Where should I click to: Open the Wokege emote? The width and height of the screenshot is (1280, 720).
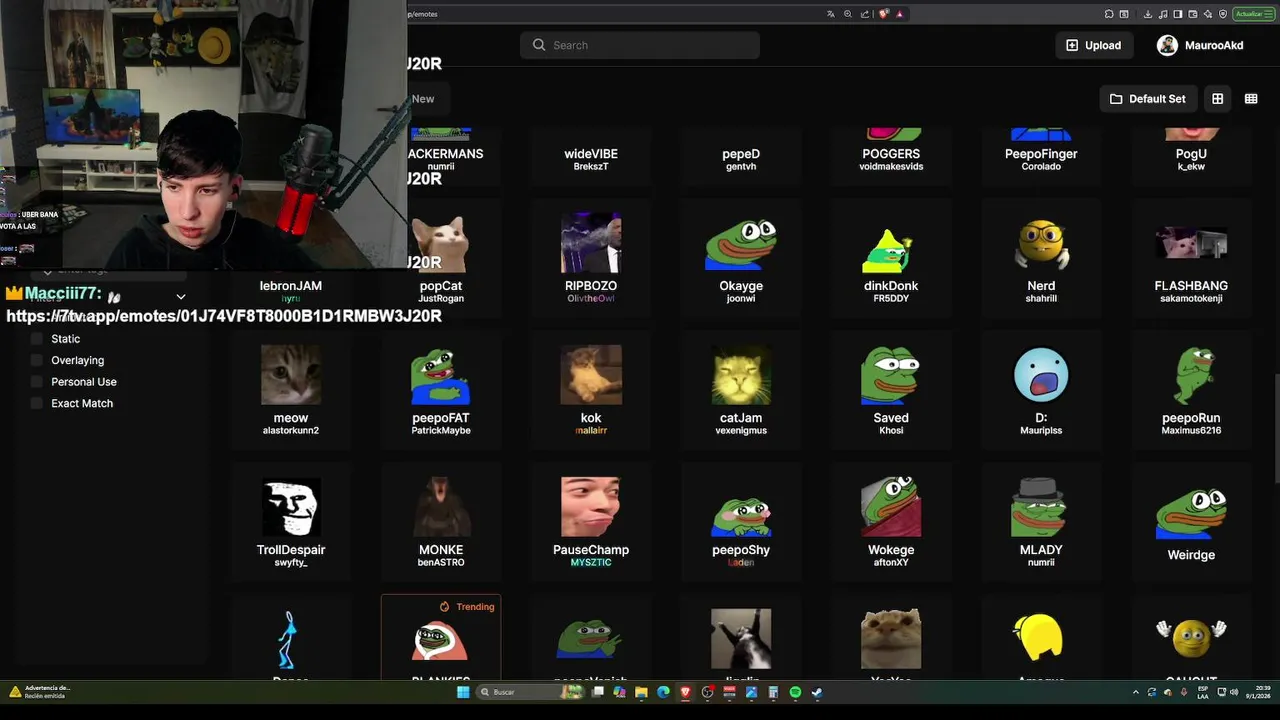891,521
